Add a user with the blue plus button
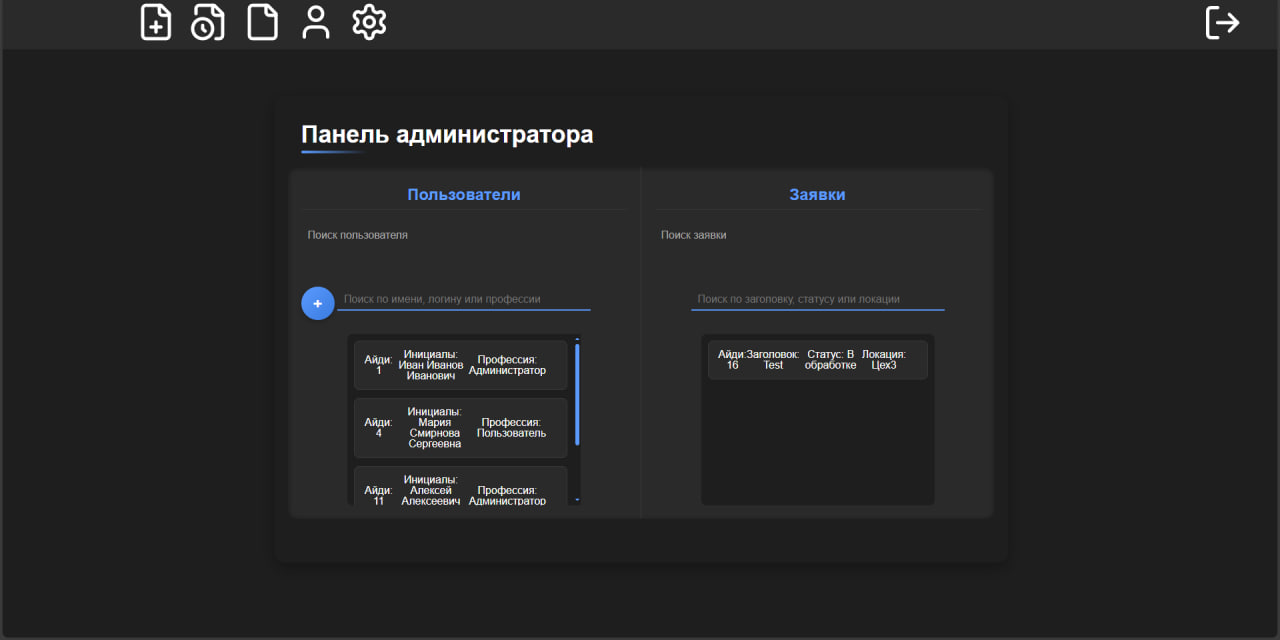This screenshot has width=1280, height=640. pos(318,303)
